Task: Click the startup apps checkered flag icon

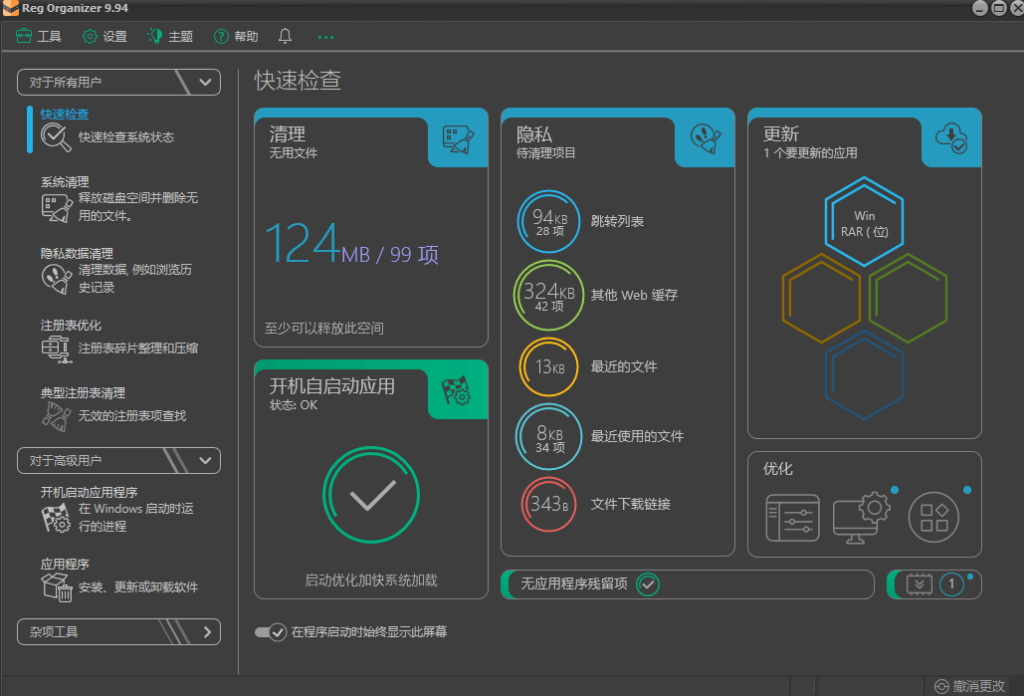Action: 56,518
